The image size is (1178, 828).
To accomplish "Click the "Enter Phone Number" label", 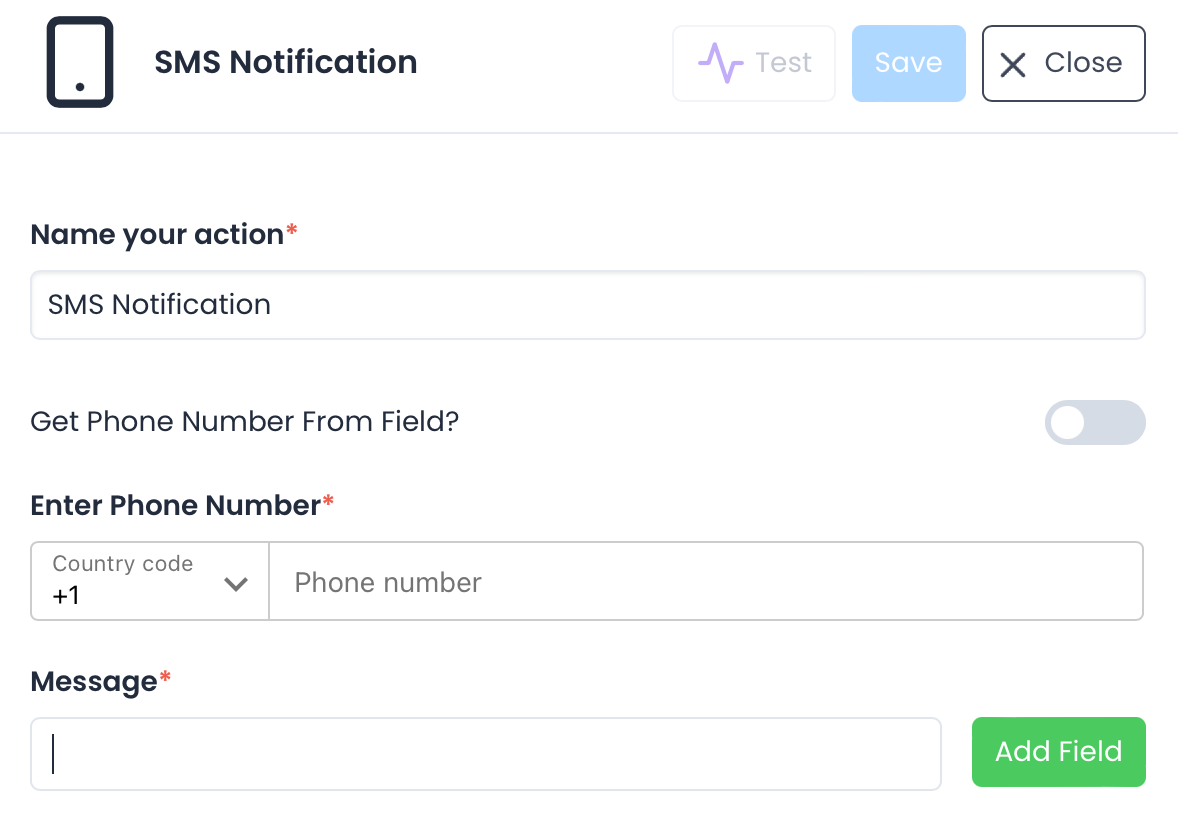I will click(175, 505).
